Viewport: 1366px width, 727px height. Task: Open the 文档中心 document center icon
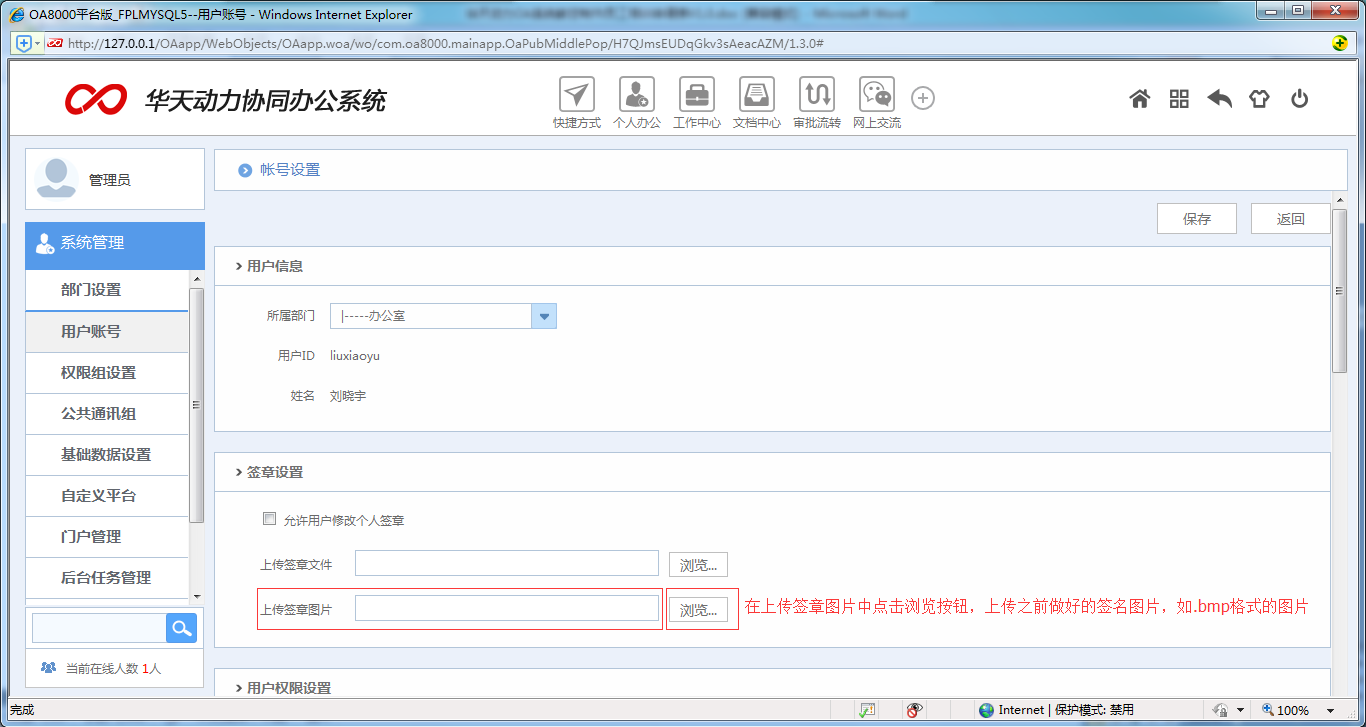pyautogui.click(x=756, y=97)
